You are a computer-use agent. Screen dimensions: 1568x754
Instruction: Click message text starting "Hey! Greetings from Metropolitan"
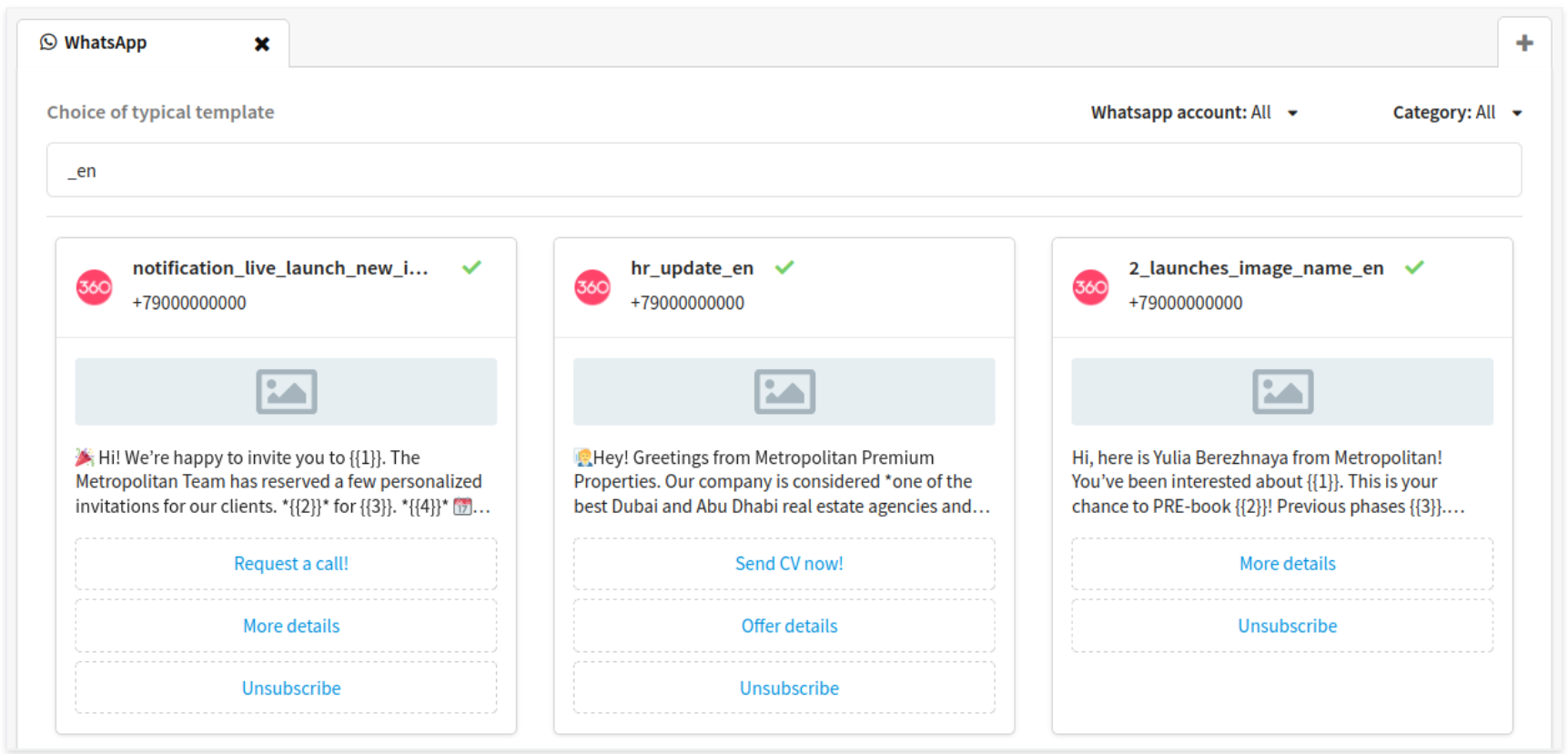point(782,482)
